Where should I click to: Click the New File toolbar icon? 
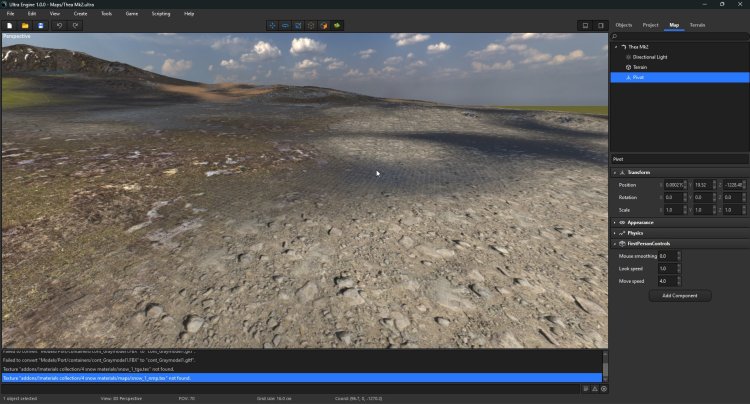(x=9, y=25)
